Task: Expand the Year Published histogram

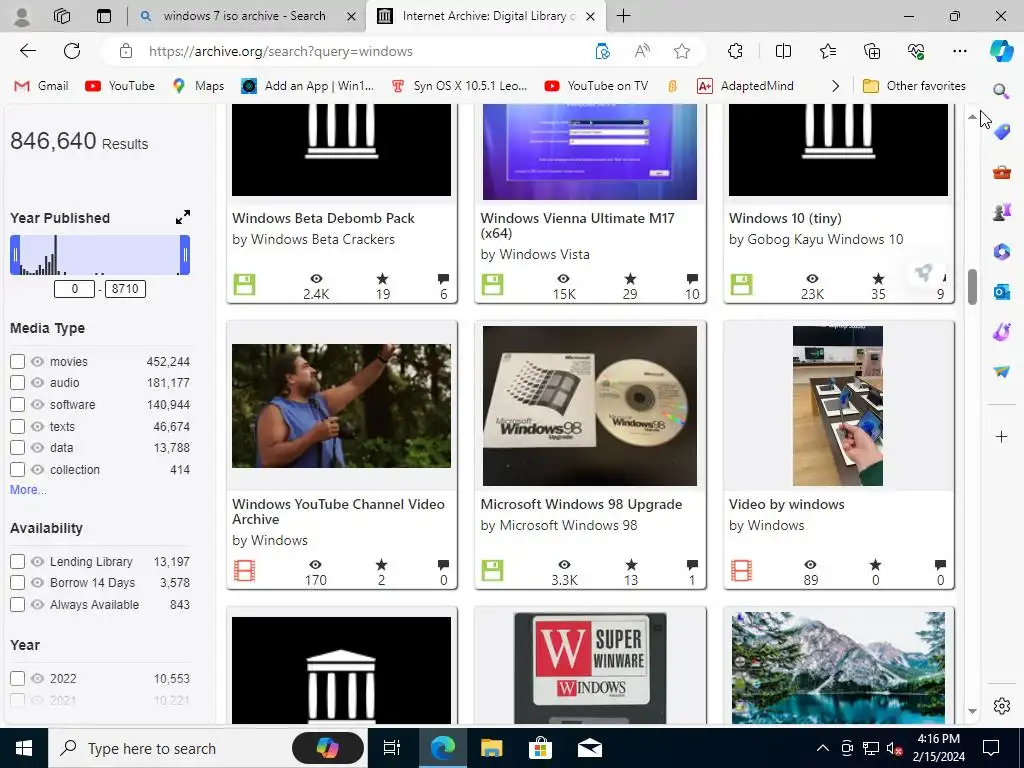Action: coord(183,217)
